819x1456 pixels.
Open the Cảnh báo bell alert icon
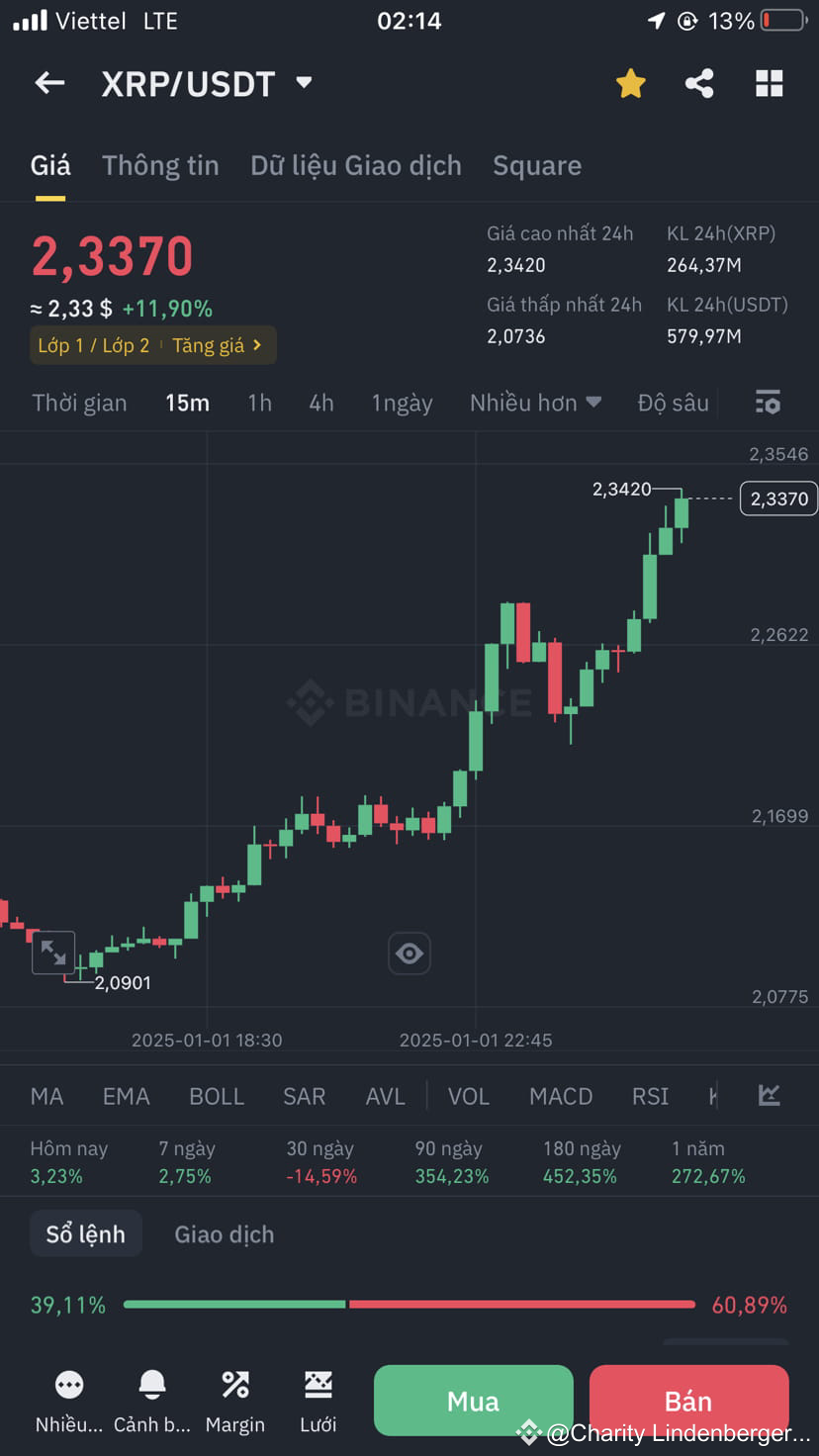coord(152,1385)
